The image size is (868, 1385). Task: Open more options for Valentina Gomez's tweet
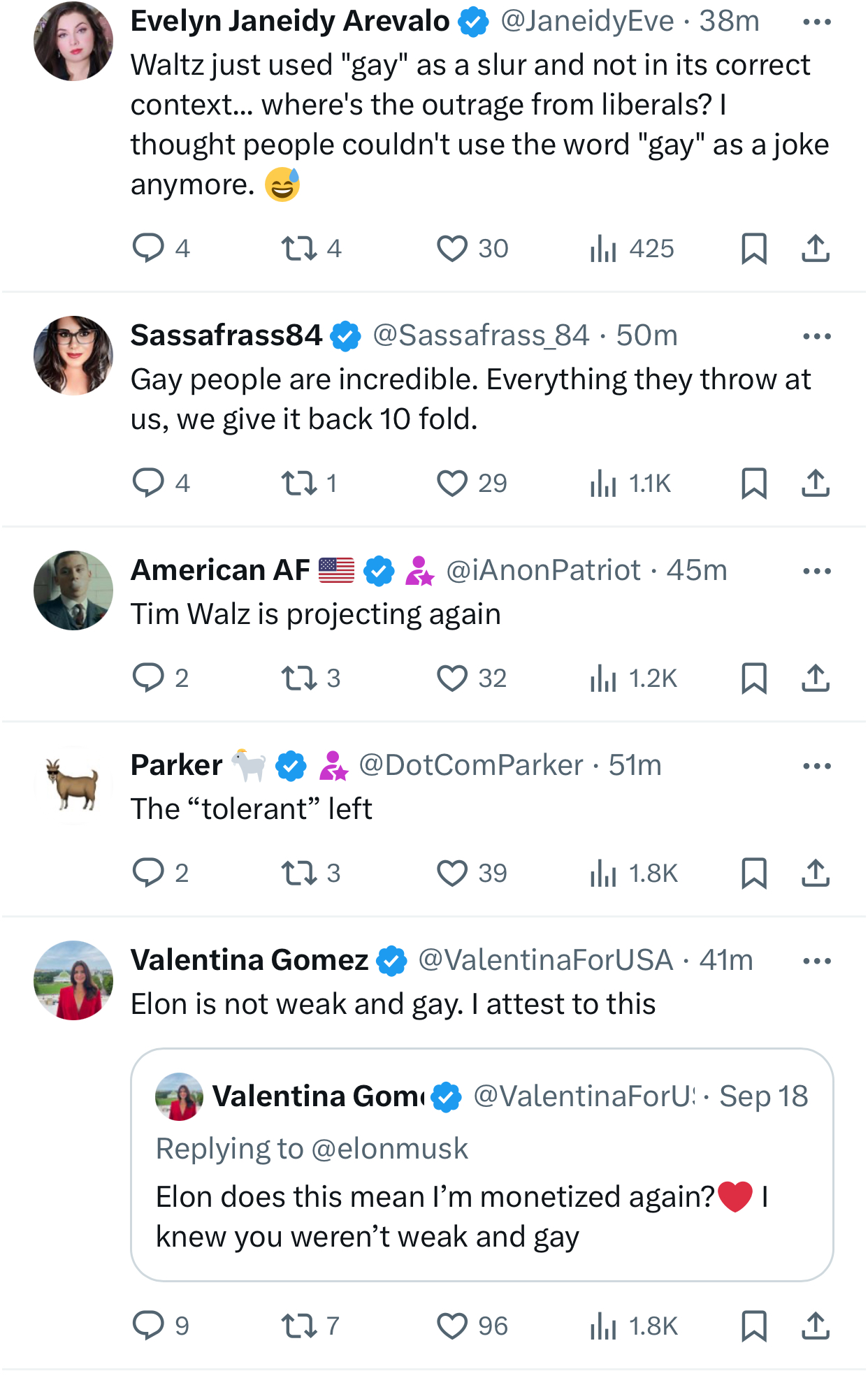point(816,961)
